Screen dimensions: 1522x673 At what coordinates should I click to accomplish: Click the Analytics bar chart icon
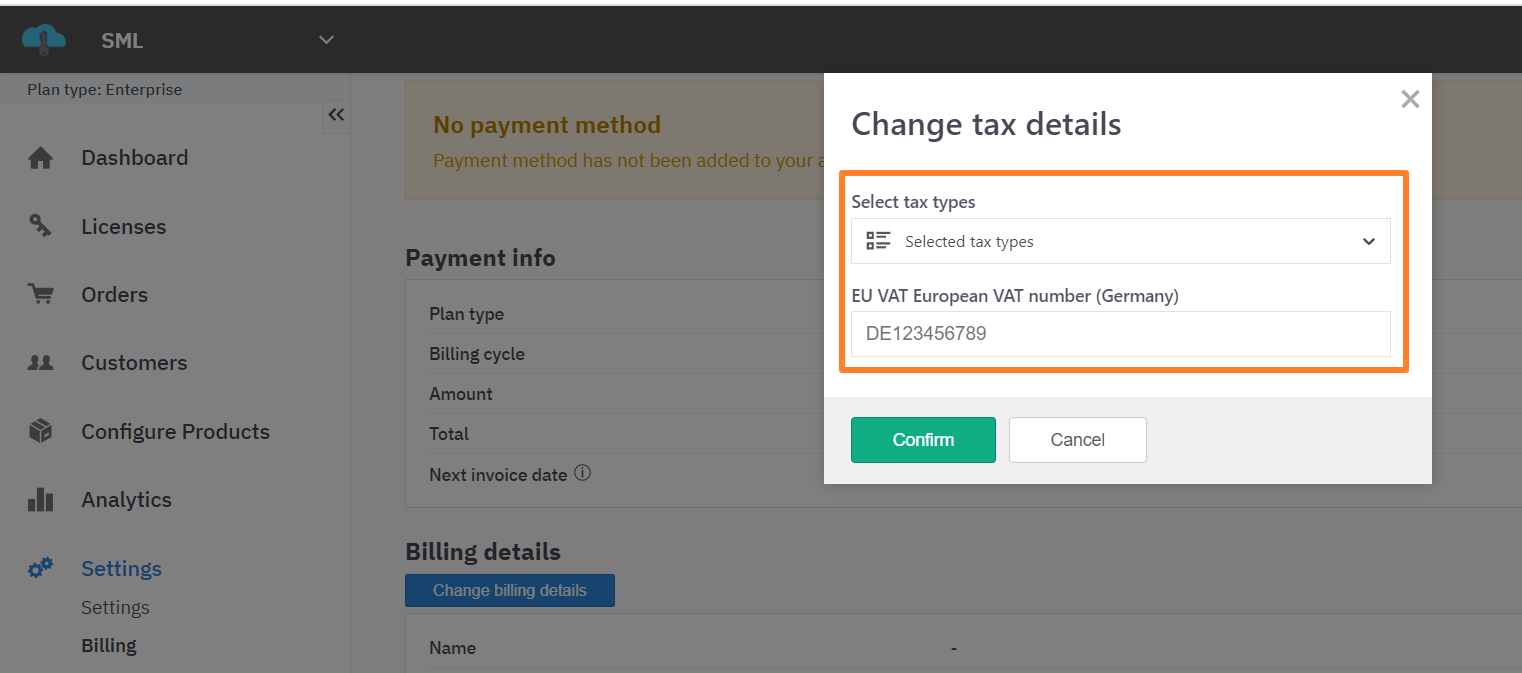click(40, 500)
